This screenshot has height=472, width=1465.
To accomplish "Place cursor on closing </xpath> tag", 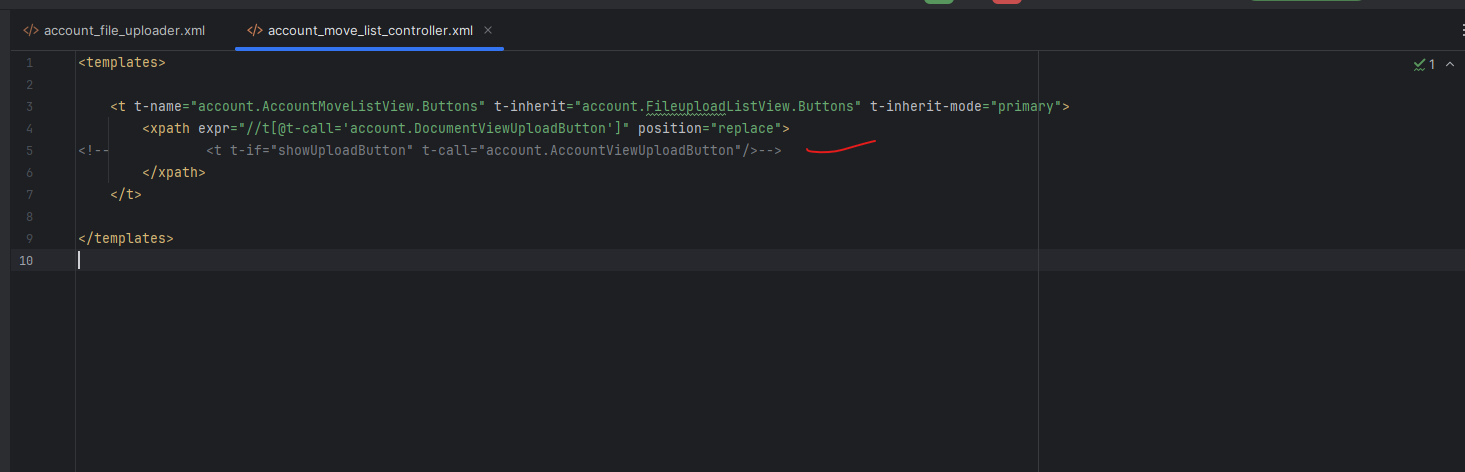I will click(x=174, y=173).
